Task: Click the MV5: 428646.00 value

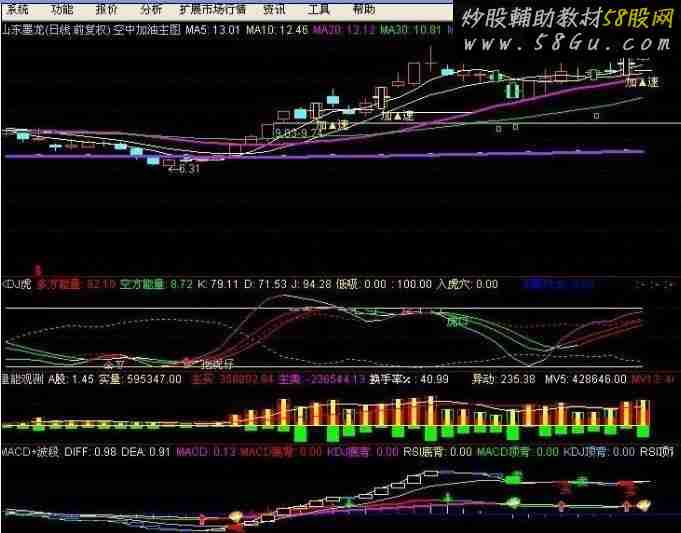Action: (585, 379)
